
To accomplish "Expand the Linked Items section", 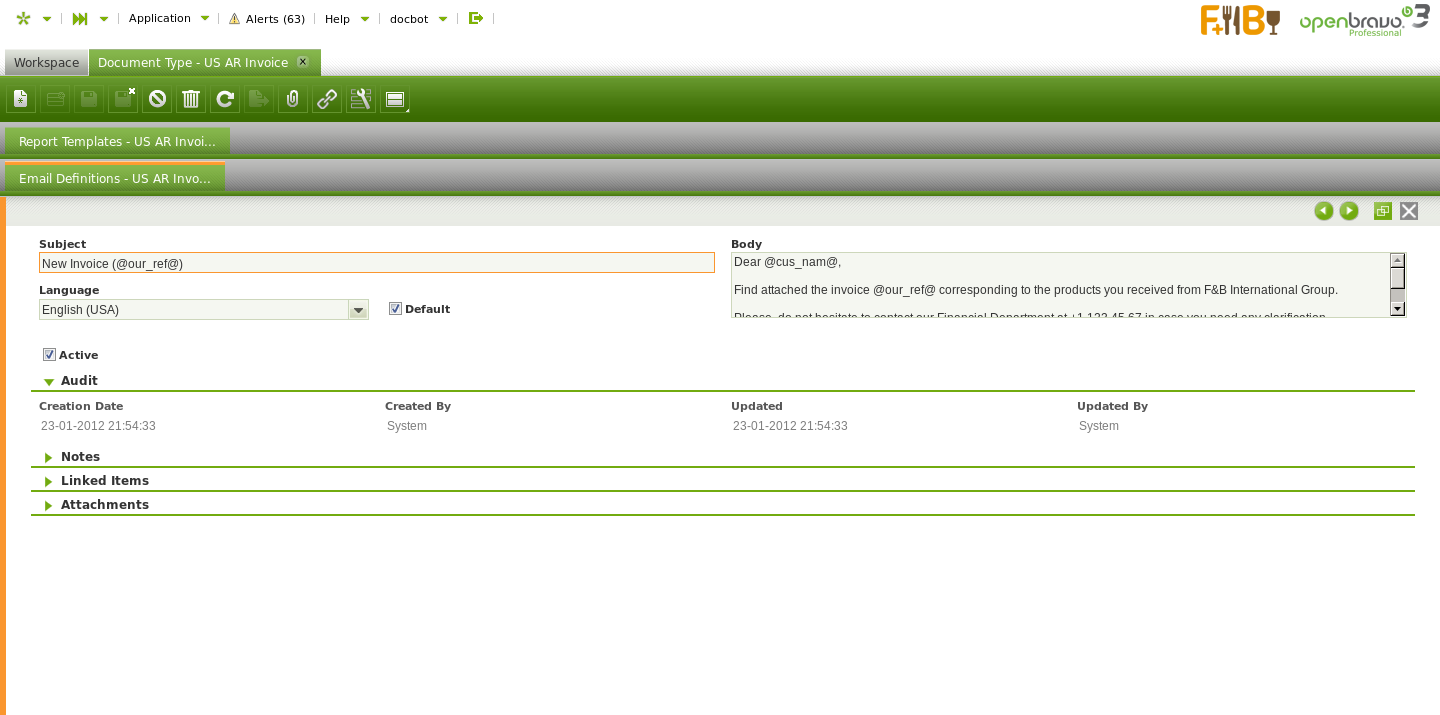I will [x=104, y=481].
